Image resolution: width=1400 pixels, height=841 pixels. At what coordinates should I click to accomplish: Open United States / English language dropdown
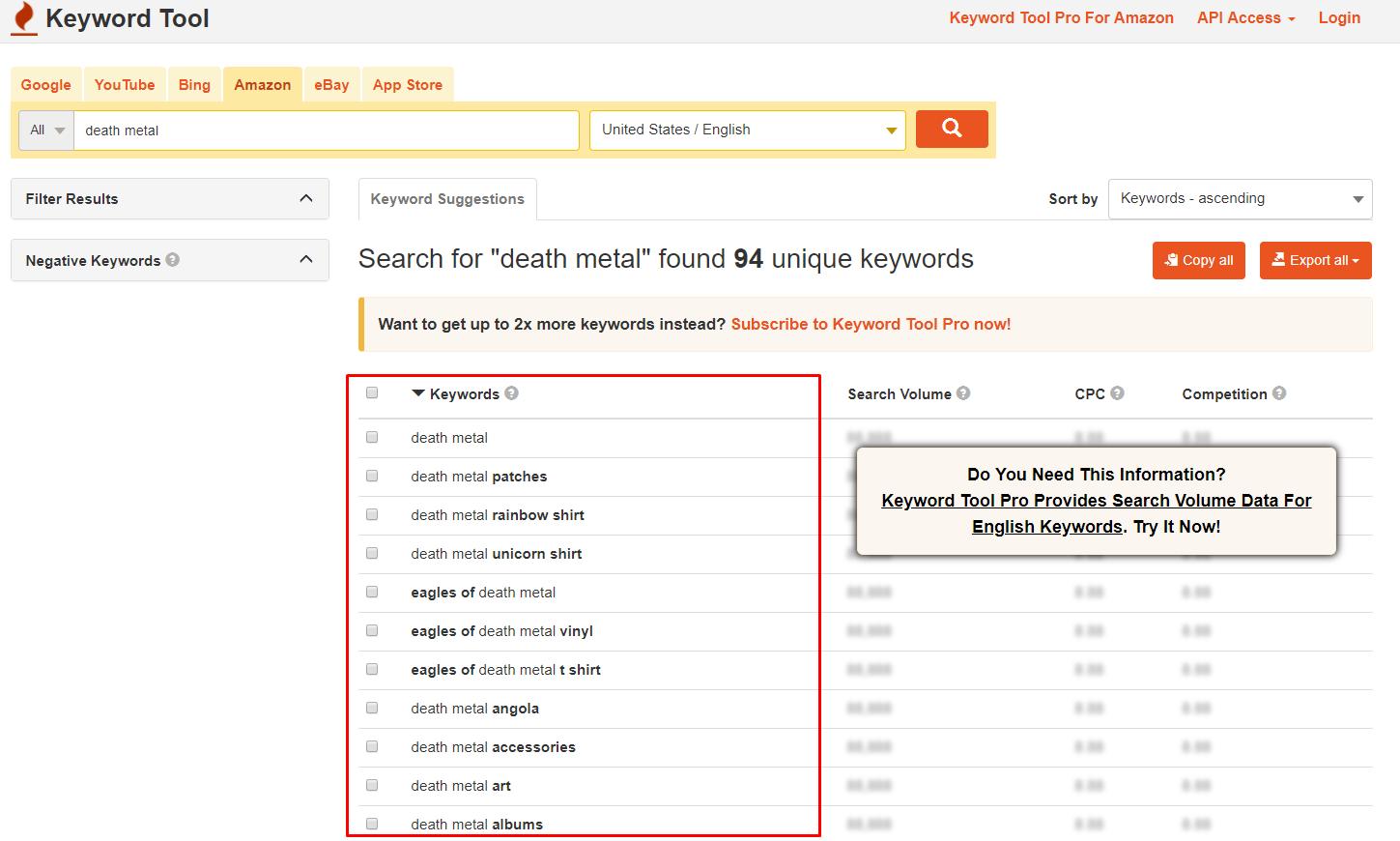coord(748,130)
